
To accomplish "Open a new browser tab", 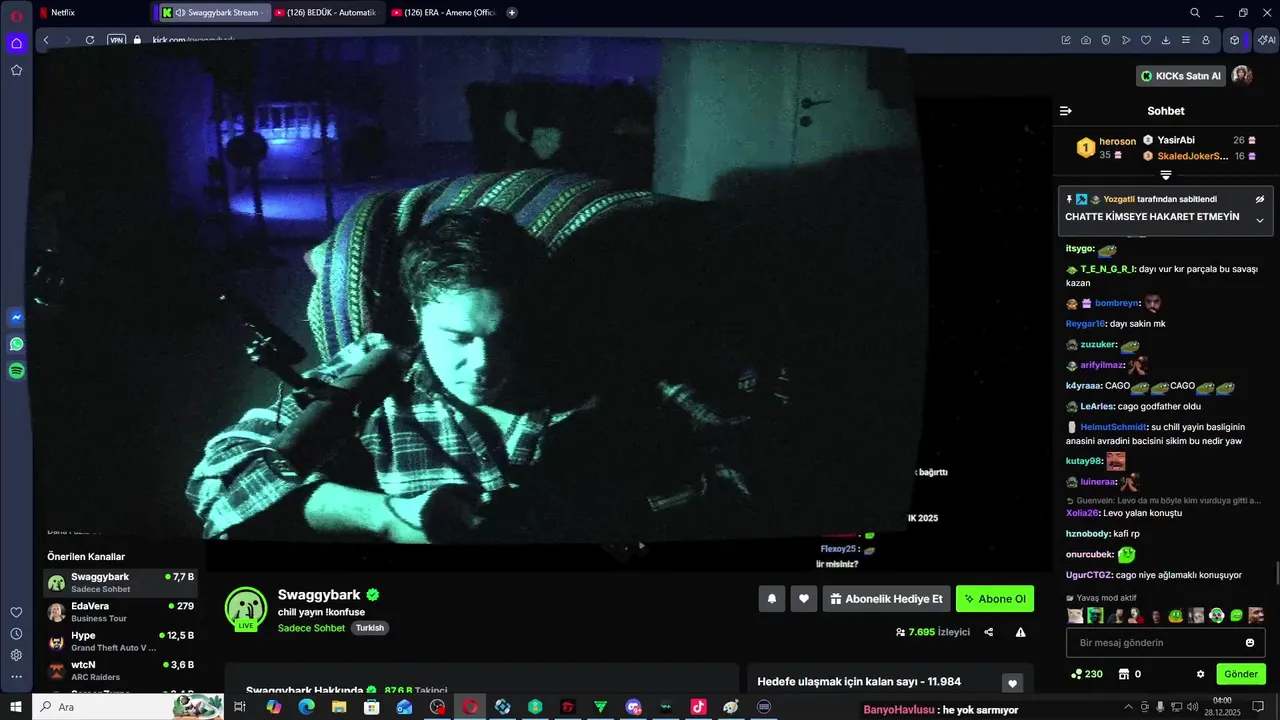I will pos(512,13).
